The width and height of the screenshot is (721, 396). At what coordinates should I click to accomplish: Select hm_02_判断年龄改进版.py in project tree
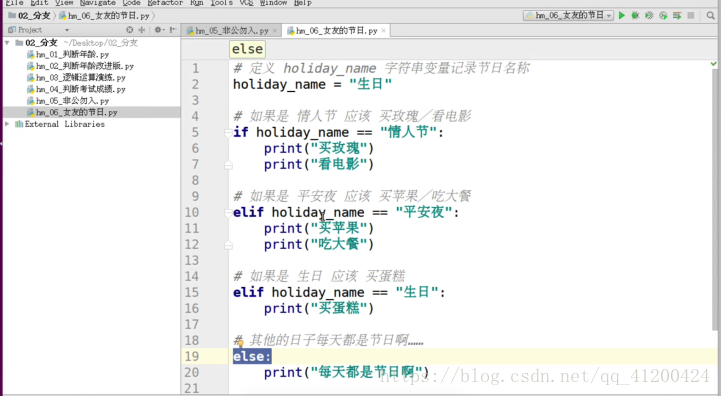[x=80, y=66]
